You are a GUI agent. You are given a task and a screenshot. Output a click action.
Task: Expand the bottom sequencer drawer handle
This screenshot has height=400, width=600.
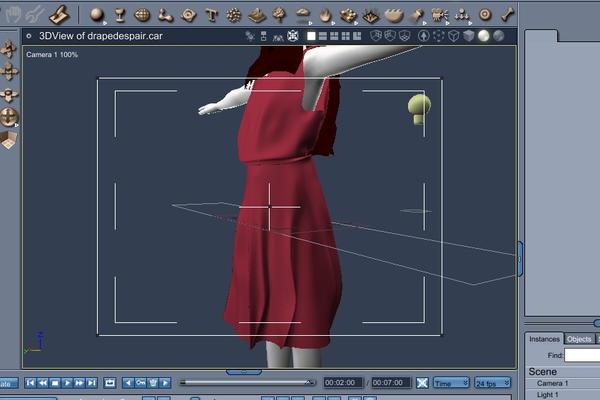pyautogui.click(x=244, y=372)
